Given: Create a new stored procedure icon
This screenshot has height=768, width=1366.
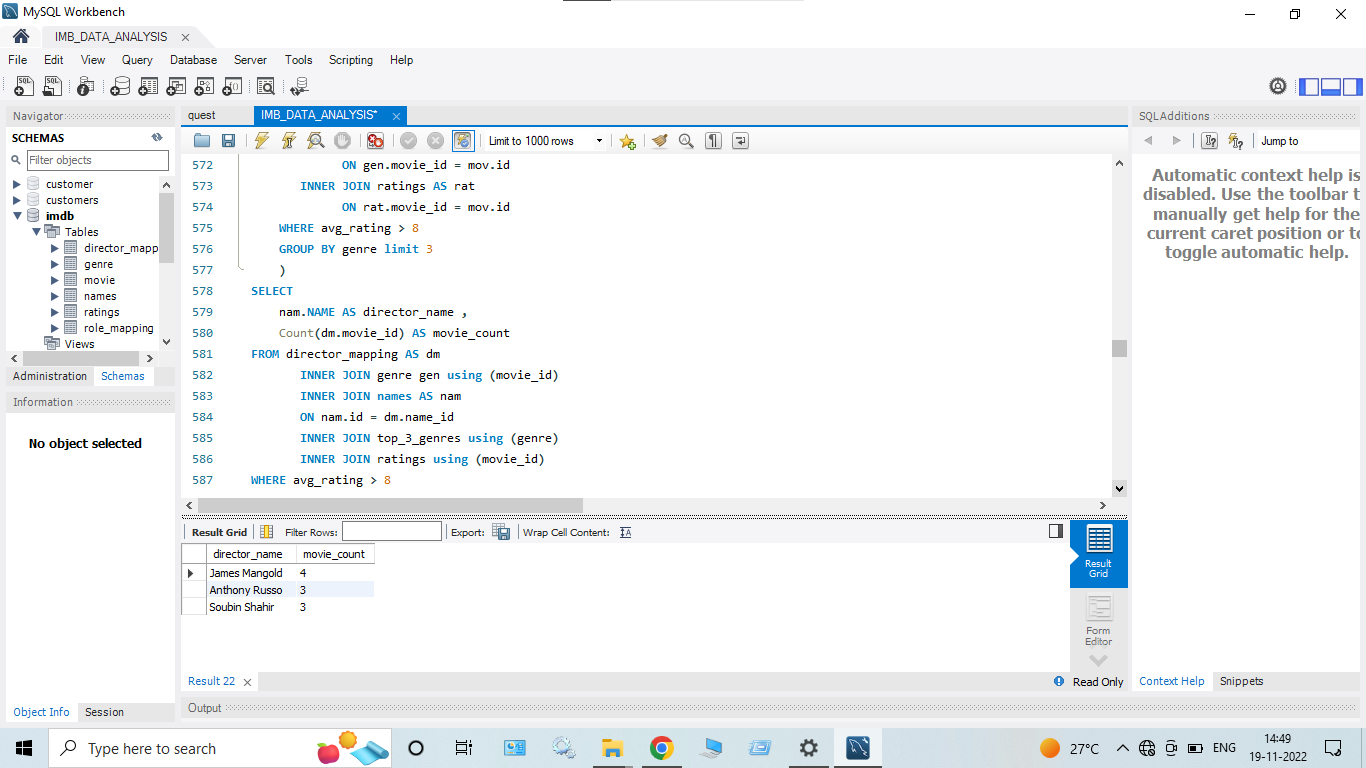Looking at the screenshot, I should 206,87.
